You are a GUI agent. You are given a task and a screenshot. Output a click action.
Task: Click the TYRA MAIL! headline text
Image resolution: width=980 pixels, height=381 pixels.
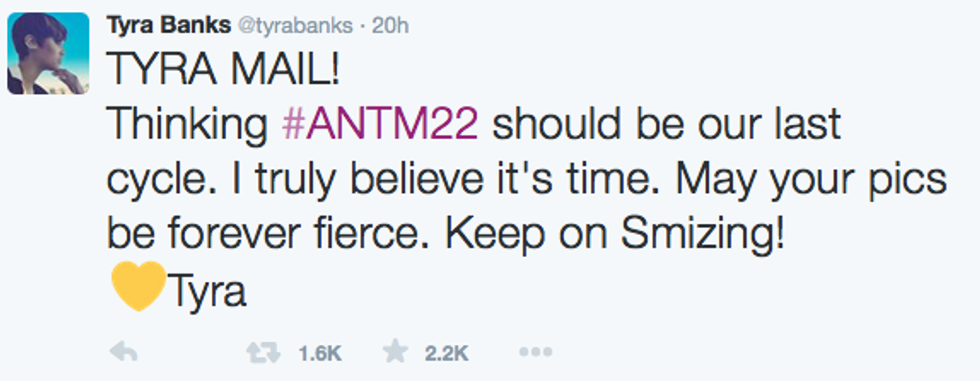[226, 72]
